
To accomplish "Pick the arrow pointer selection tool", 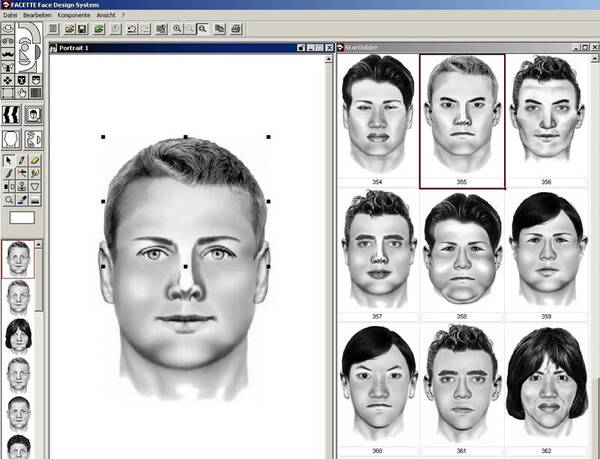I will 8,160.
